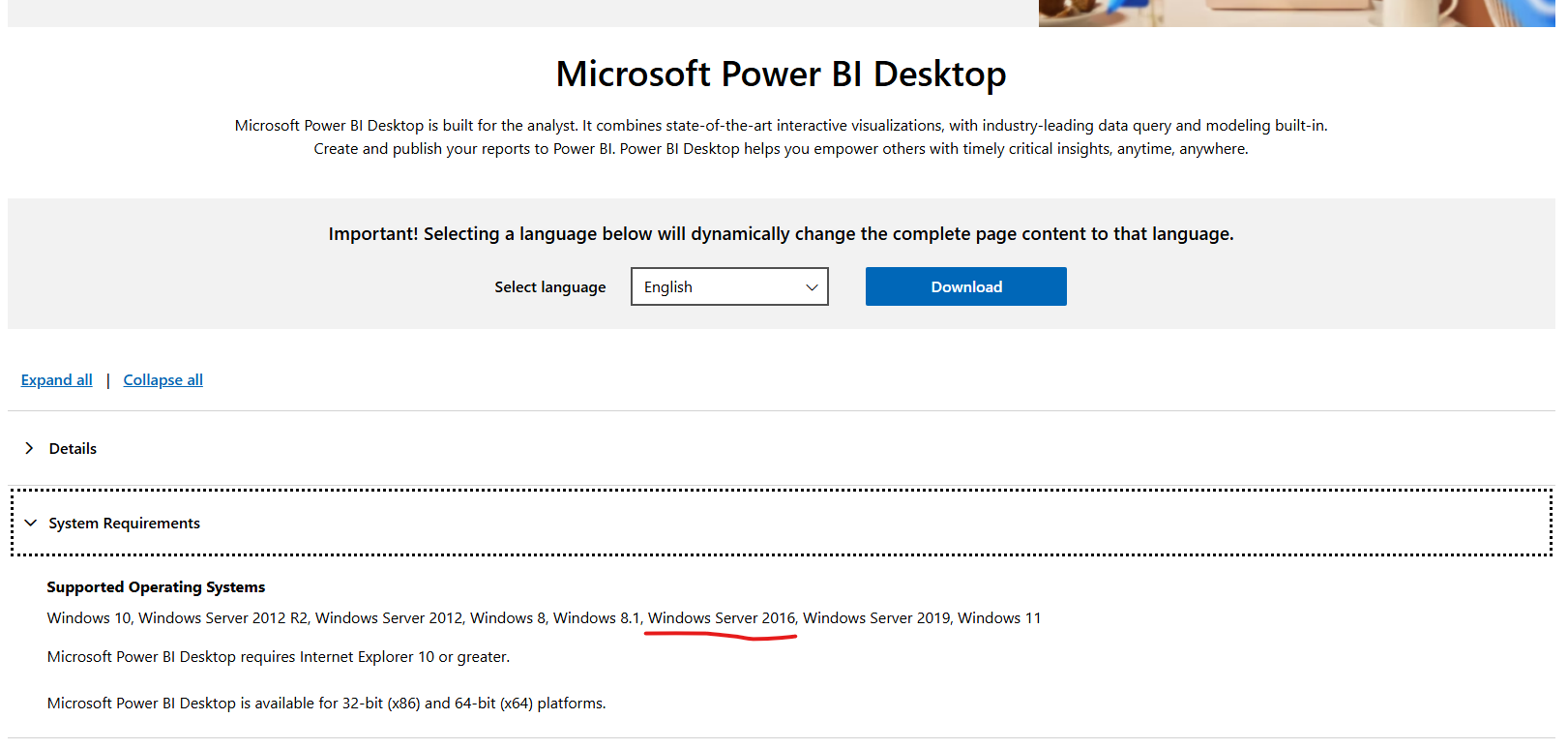Click the 'Important! Selecting a language' notice

click(x=781, y=234)
